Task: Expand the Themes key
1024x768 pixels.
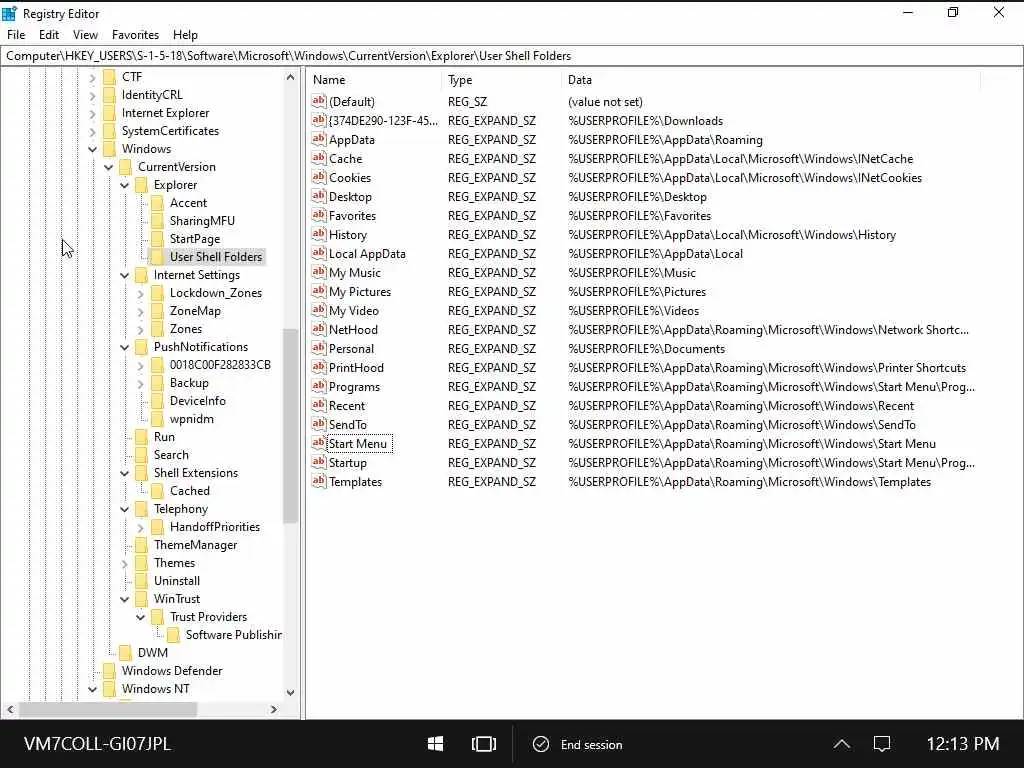Action: (x=125, y=563)
